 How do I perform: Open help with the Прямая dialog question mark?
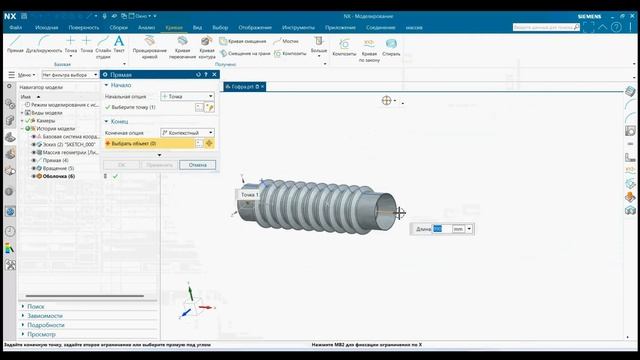[206, 75]
